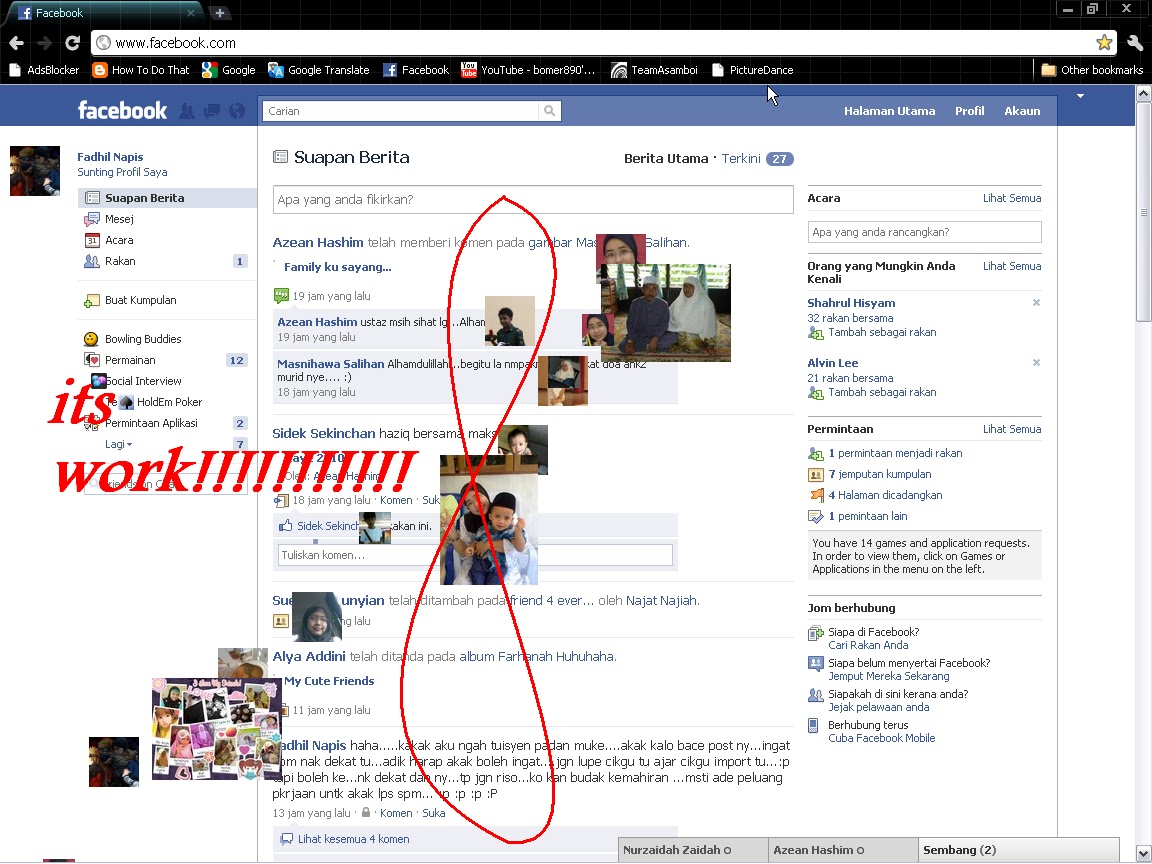Viewport: 1152px width, 864px height.
Task: Open the Akaun menu
Action: [1022, 111]
